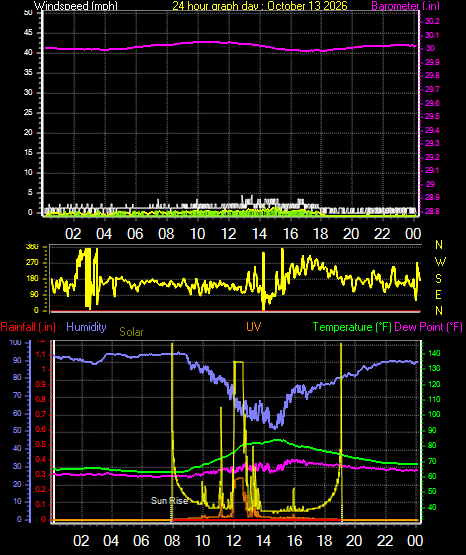This screenshot has width=466, height=555.
Task: Click windspeed scale value 15
Action: [28, 153]
